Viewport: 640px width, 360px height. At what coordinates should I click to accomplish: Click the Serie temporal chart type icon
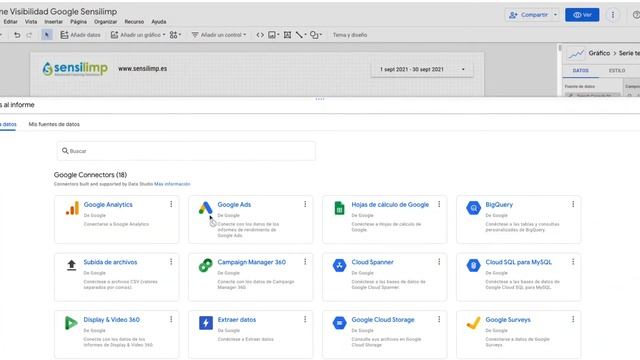tap(576, 53)
